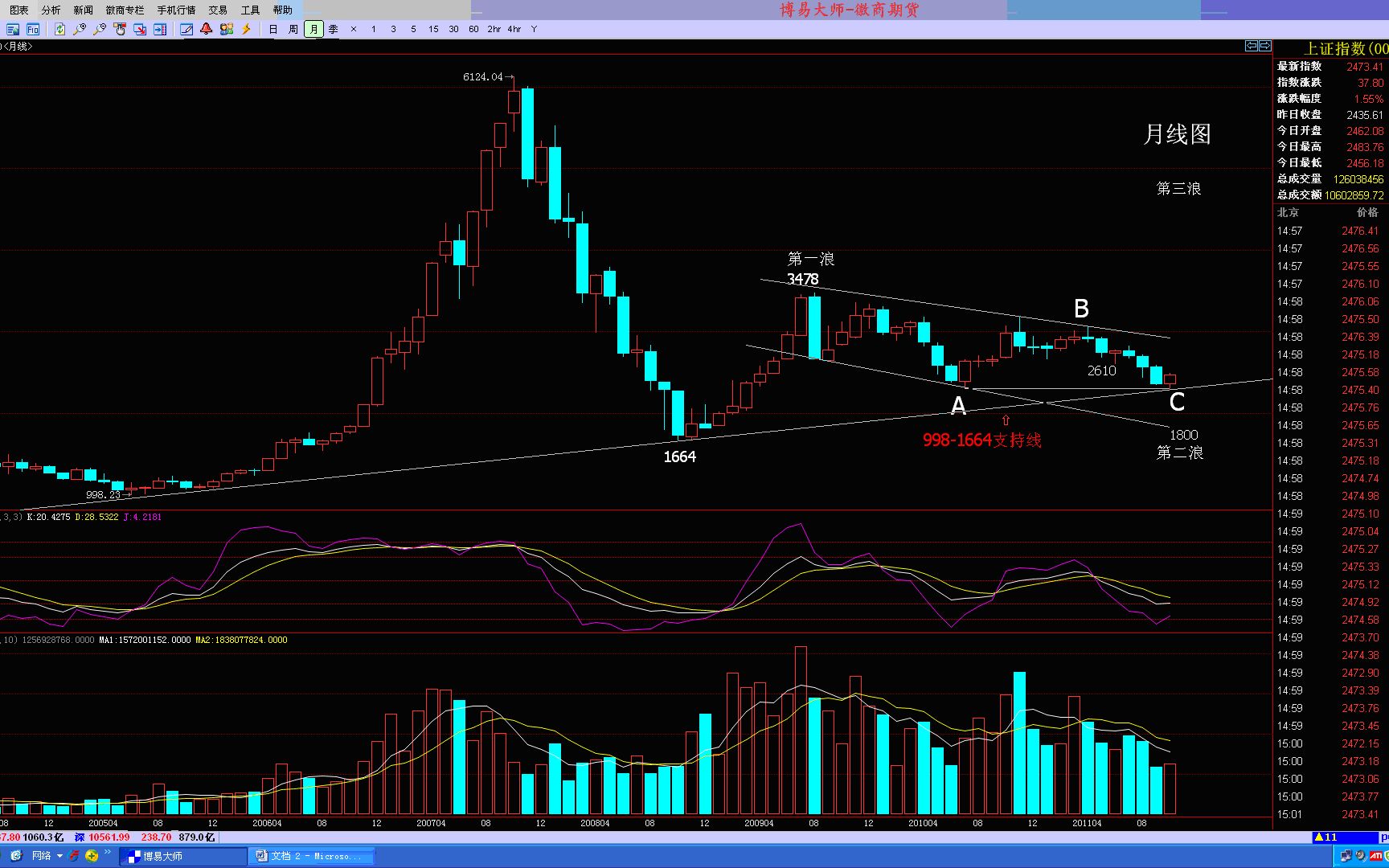Switch to quarterly (季) chart period

click(334, 29)
